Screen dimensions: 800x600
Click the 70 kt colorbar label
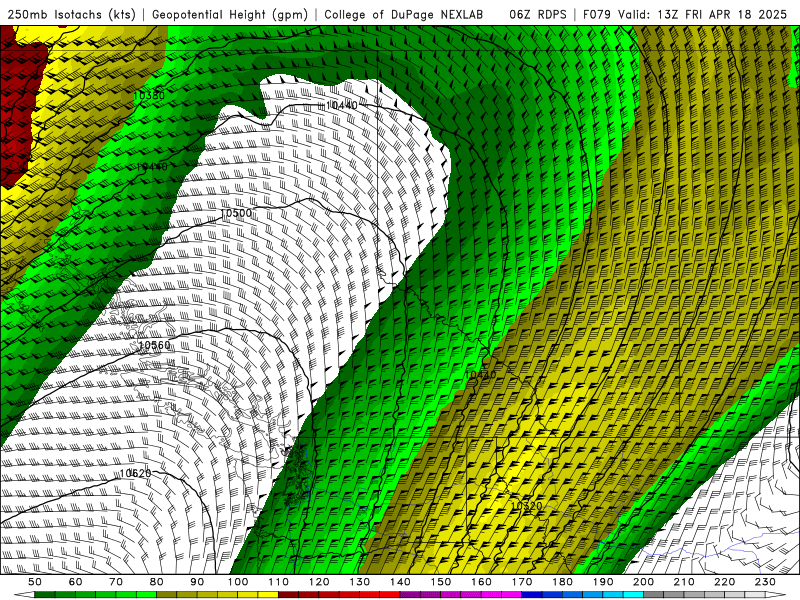(x=116, y=582)
